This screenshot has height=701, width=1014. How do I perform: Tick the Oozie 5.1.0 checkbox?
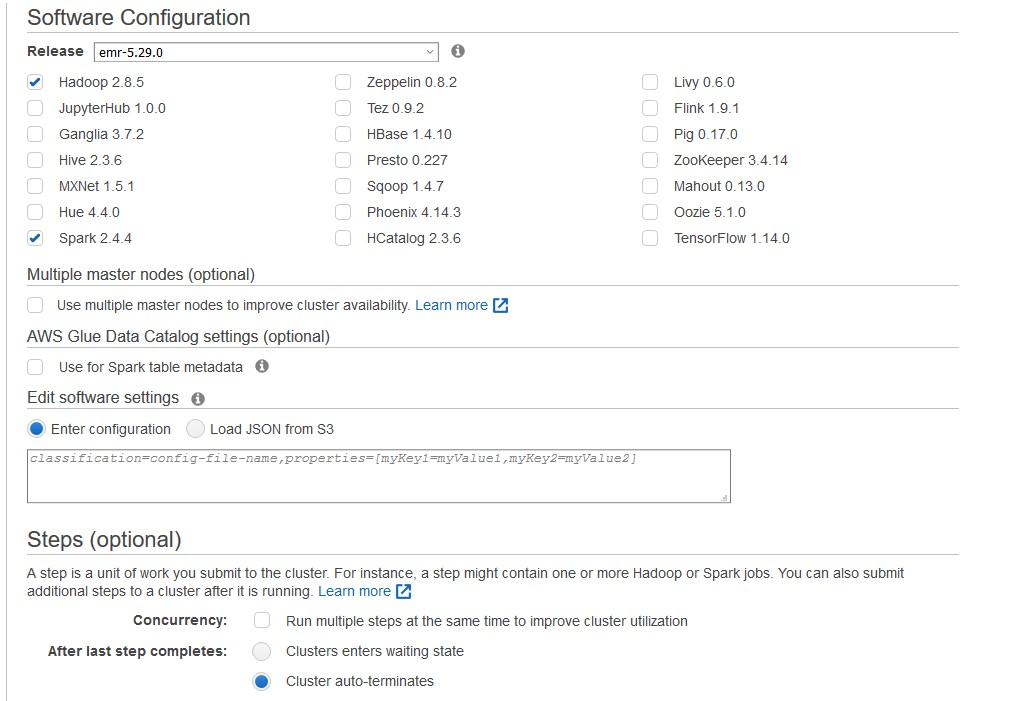(x=650, y=212)
